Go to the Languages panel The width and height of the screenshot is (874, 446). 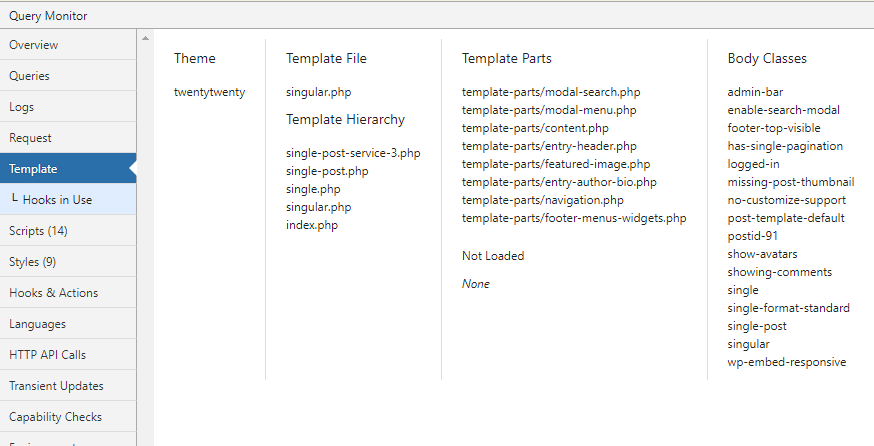(x=68, y=324)
